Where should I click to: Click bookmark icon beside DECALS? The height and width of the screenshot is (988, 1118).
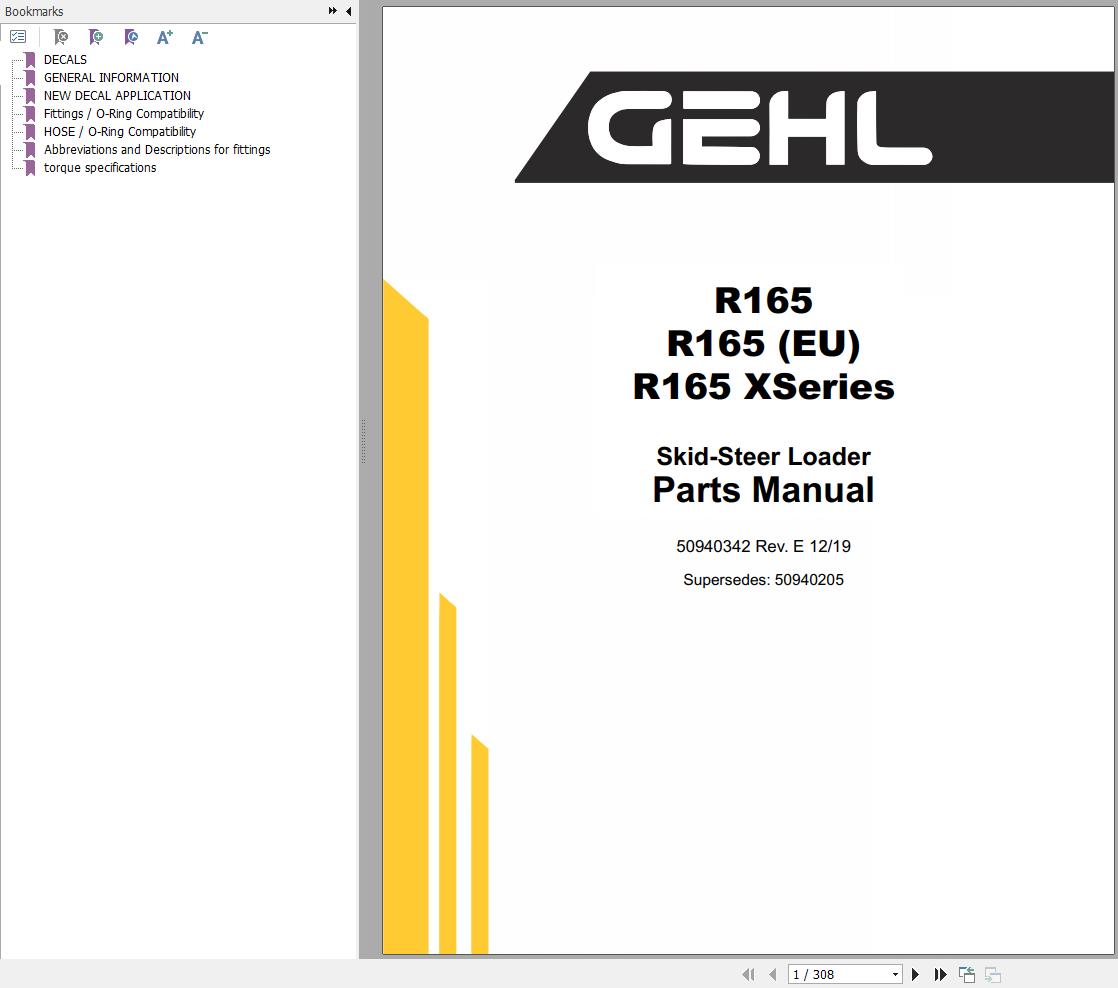coord(30,60)
